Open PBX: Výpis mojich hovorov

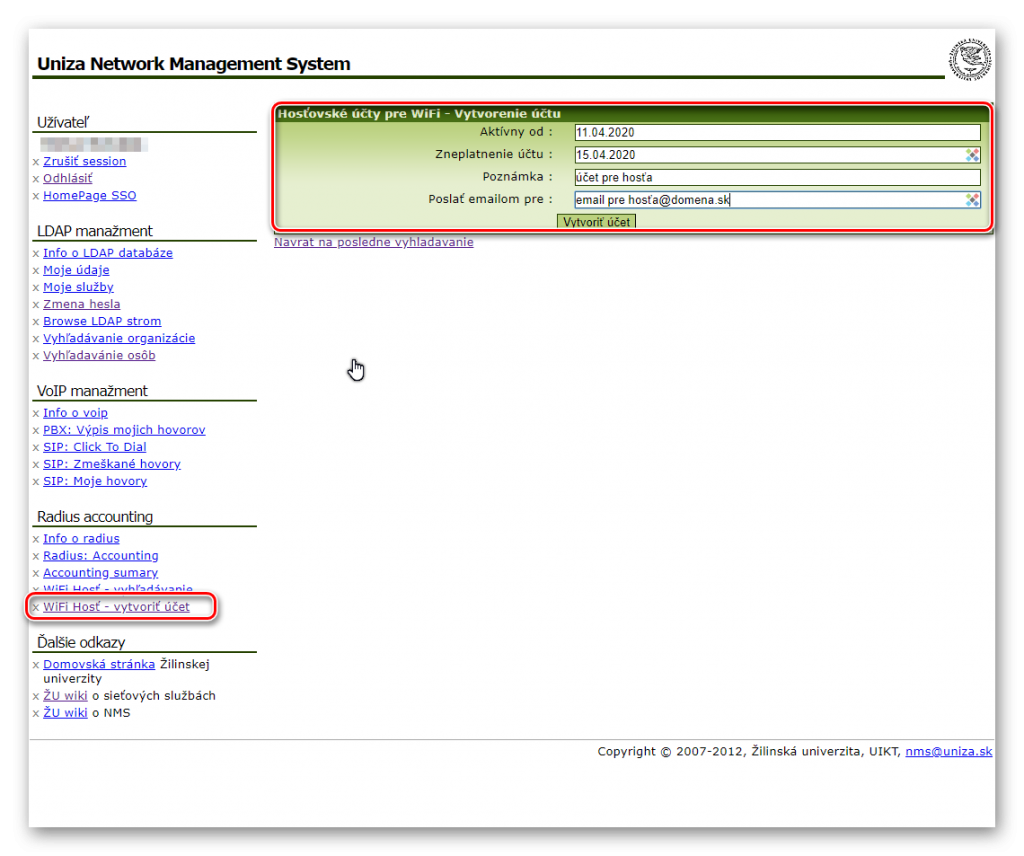click(124, 430)
